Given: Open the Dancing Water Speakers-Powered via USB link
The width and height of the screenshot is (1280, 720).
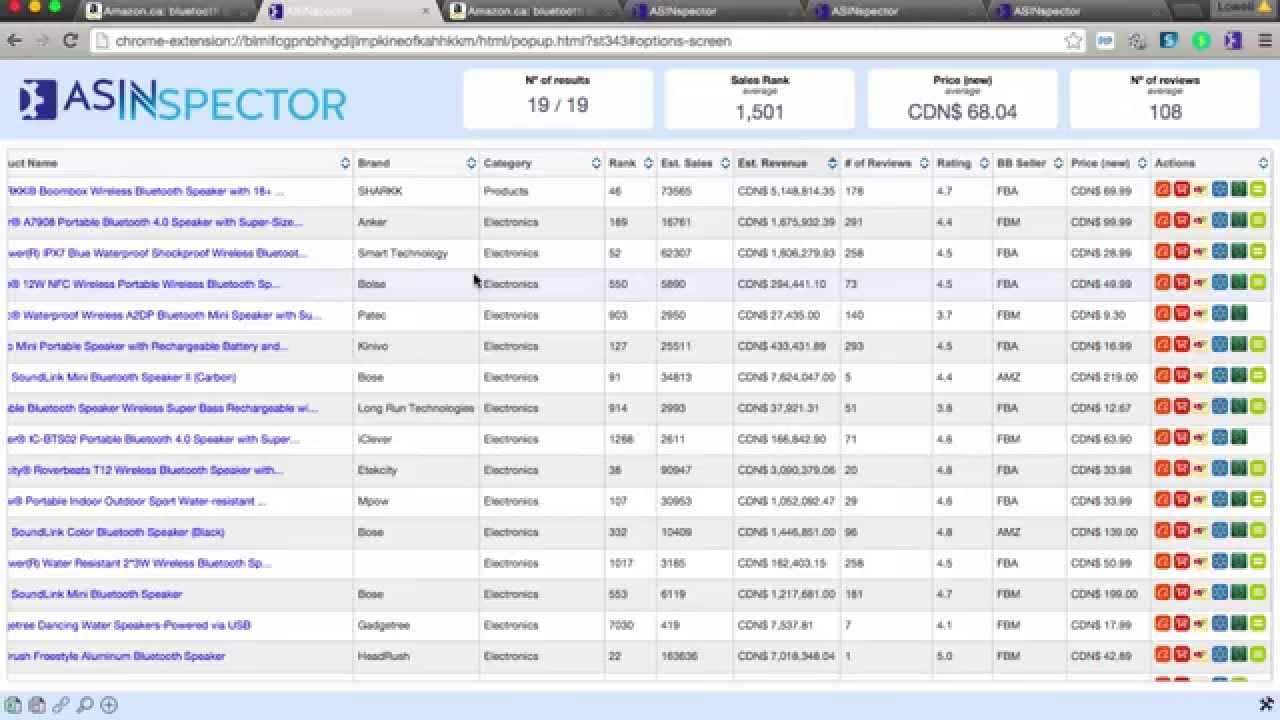Looking at the screenshot, I should (130, 625).
